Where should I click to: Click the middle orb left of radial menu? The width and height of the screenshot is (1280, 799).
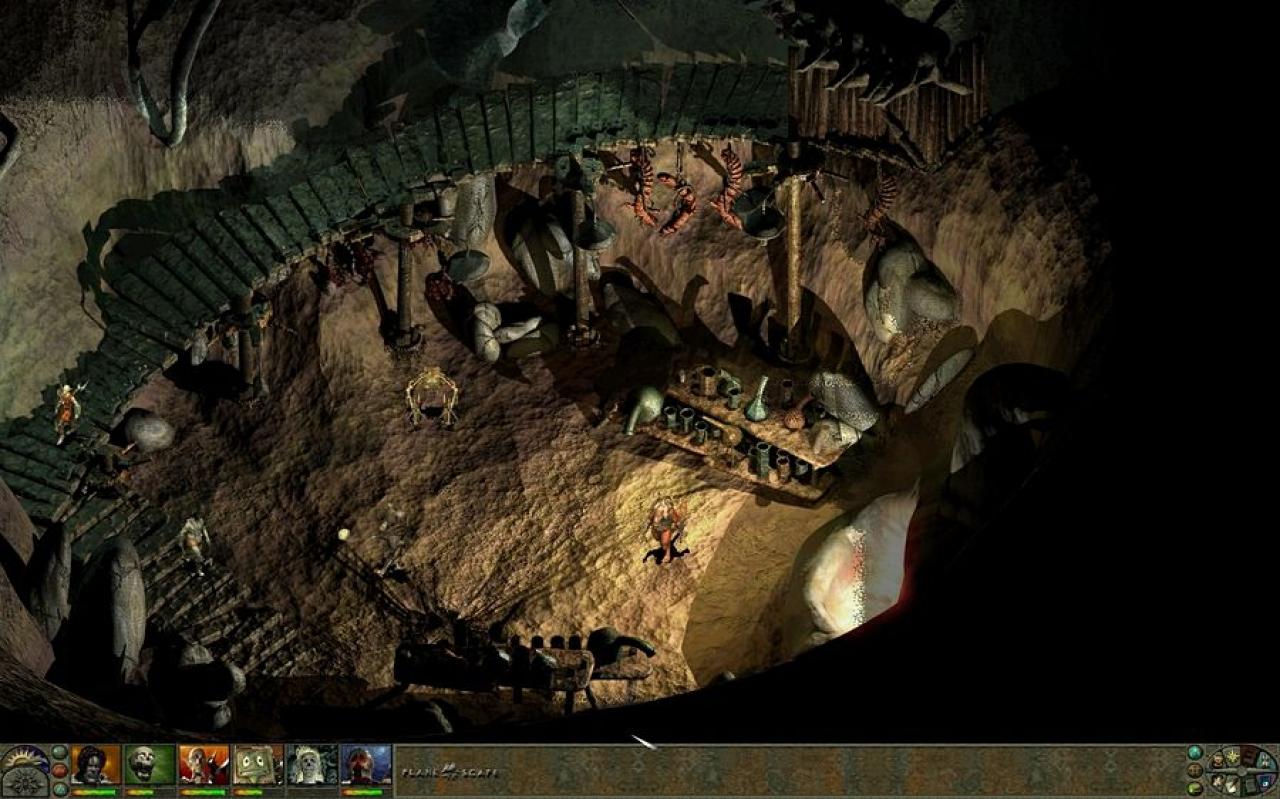[x=1195, y=770]
